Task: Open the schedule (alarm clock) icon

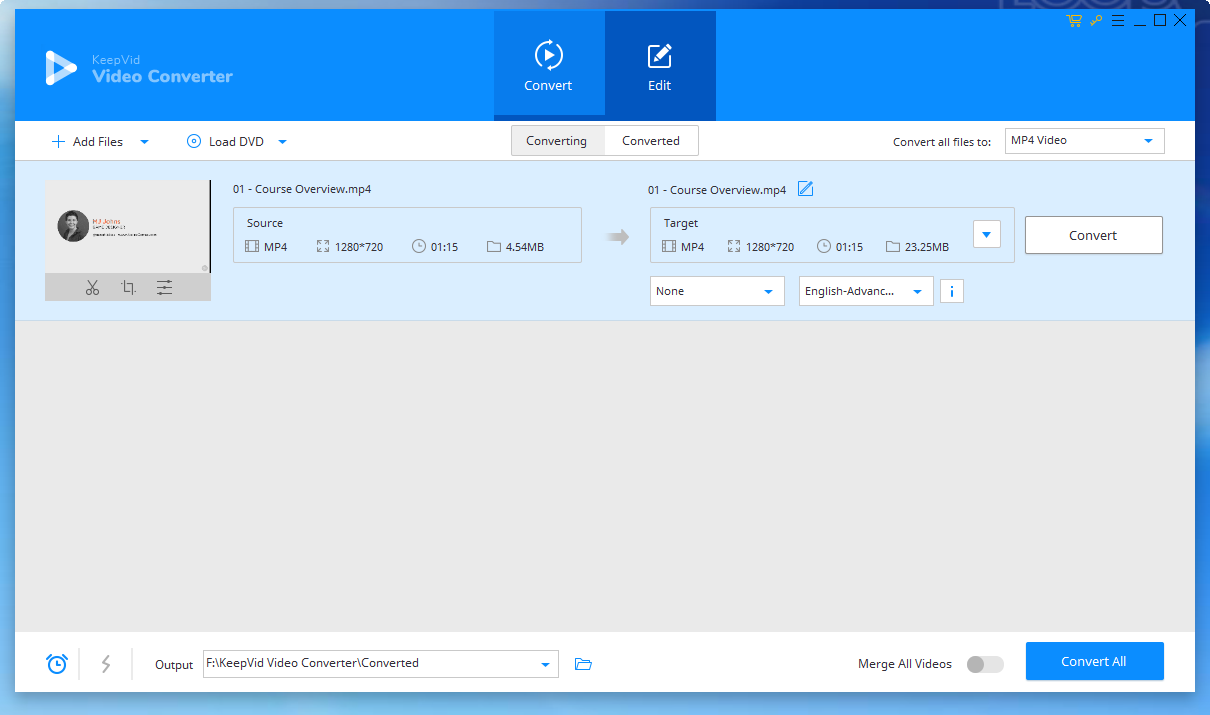Action: (x=56, y=663)
